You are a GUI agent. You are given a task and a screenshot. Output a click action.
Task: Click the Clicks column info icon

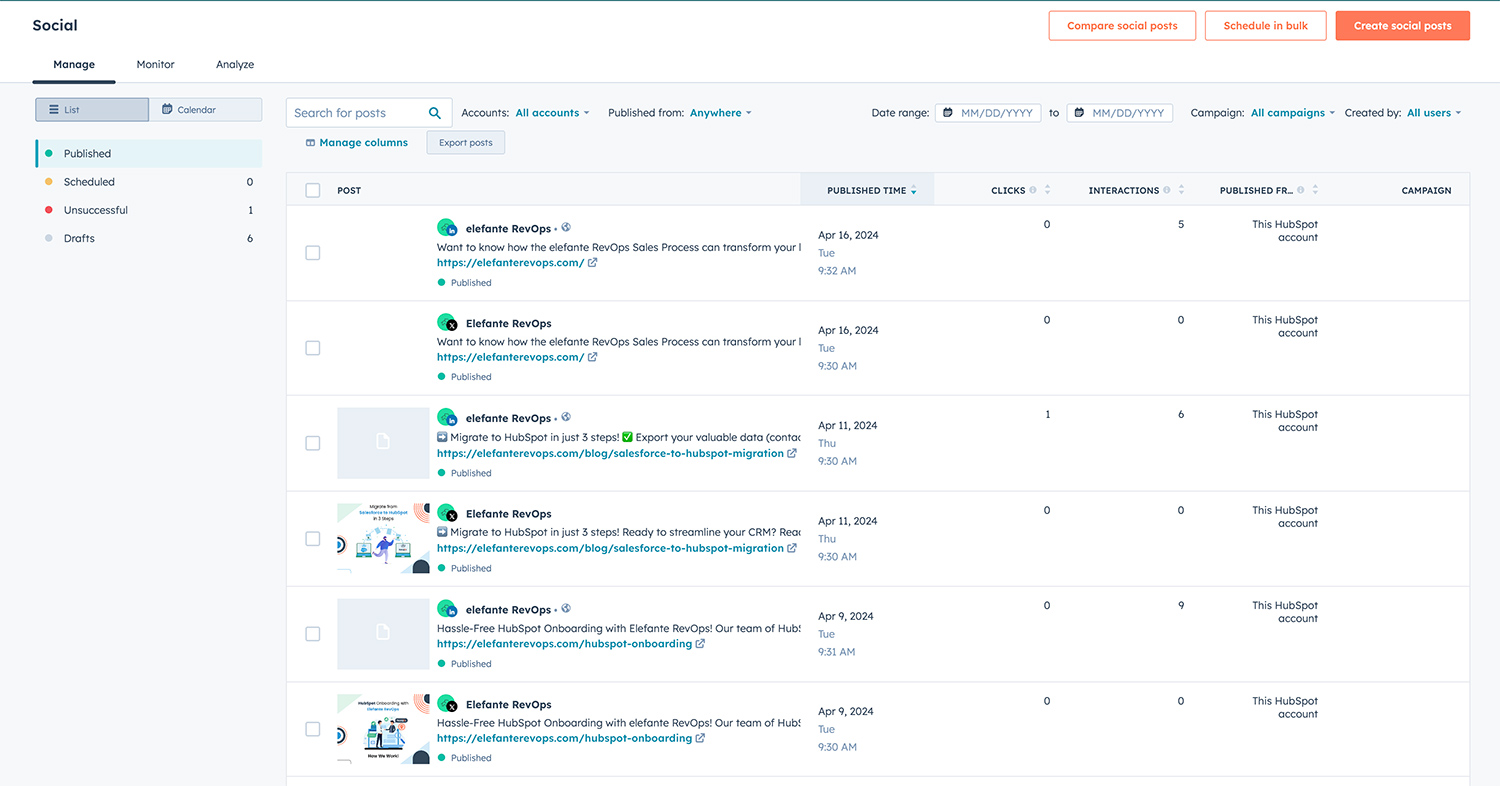point(1033,190)
